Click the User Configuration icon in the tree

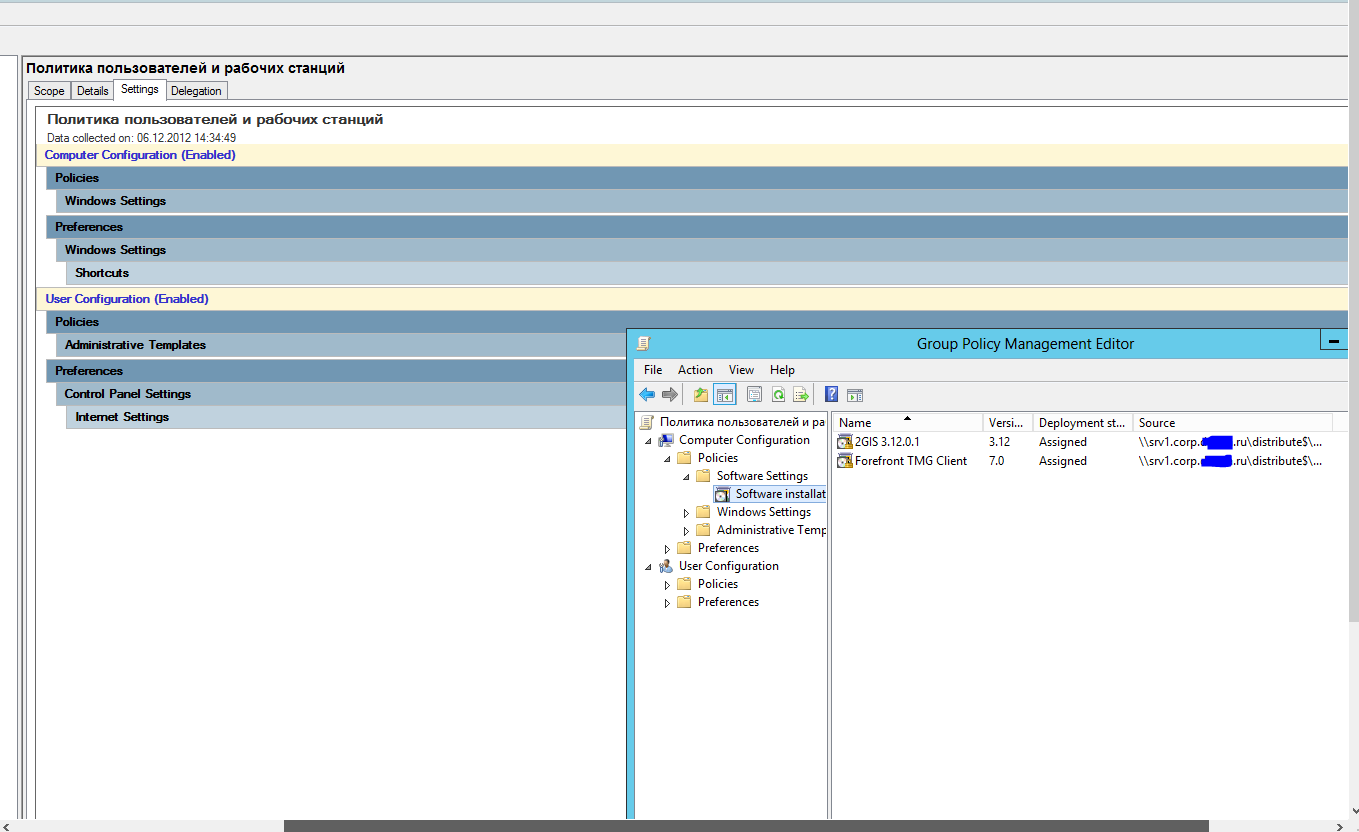click(x=666, y=566)
